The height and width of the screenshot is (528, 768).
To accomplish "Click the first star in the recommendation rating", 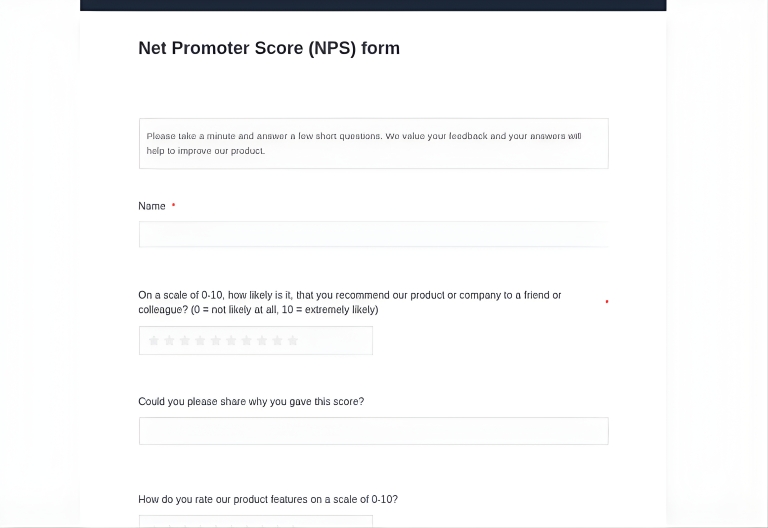I will pos(154,341).
